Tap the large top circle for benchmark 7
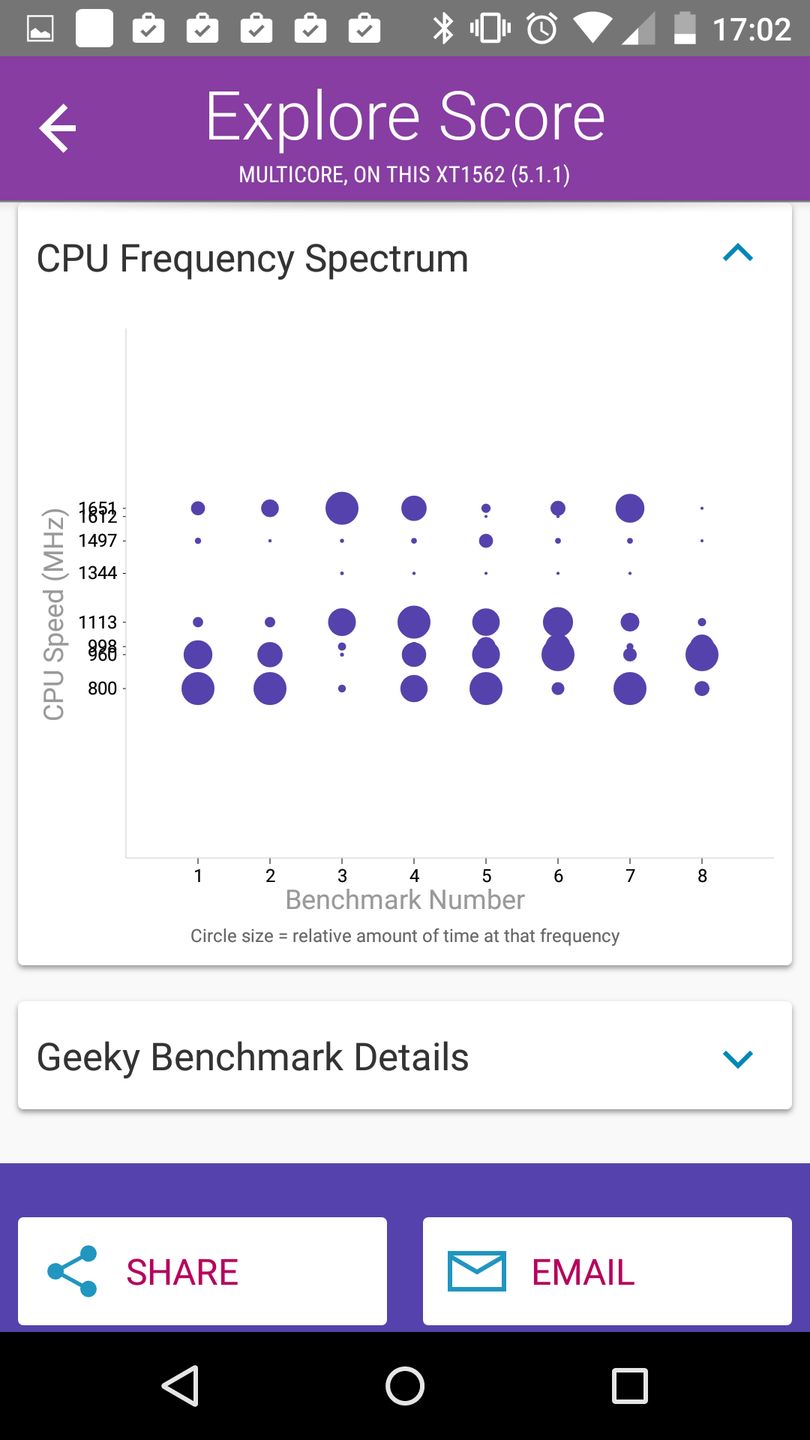The image size is (810, 1440). [x=630, y=508]
